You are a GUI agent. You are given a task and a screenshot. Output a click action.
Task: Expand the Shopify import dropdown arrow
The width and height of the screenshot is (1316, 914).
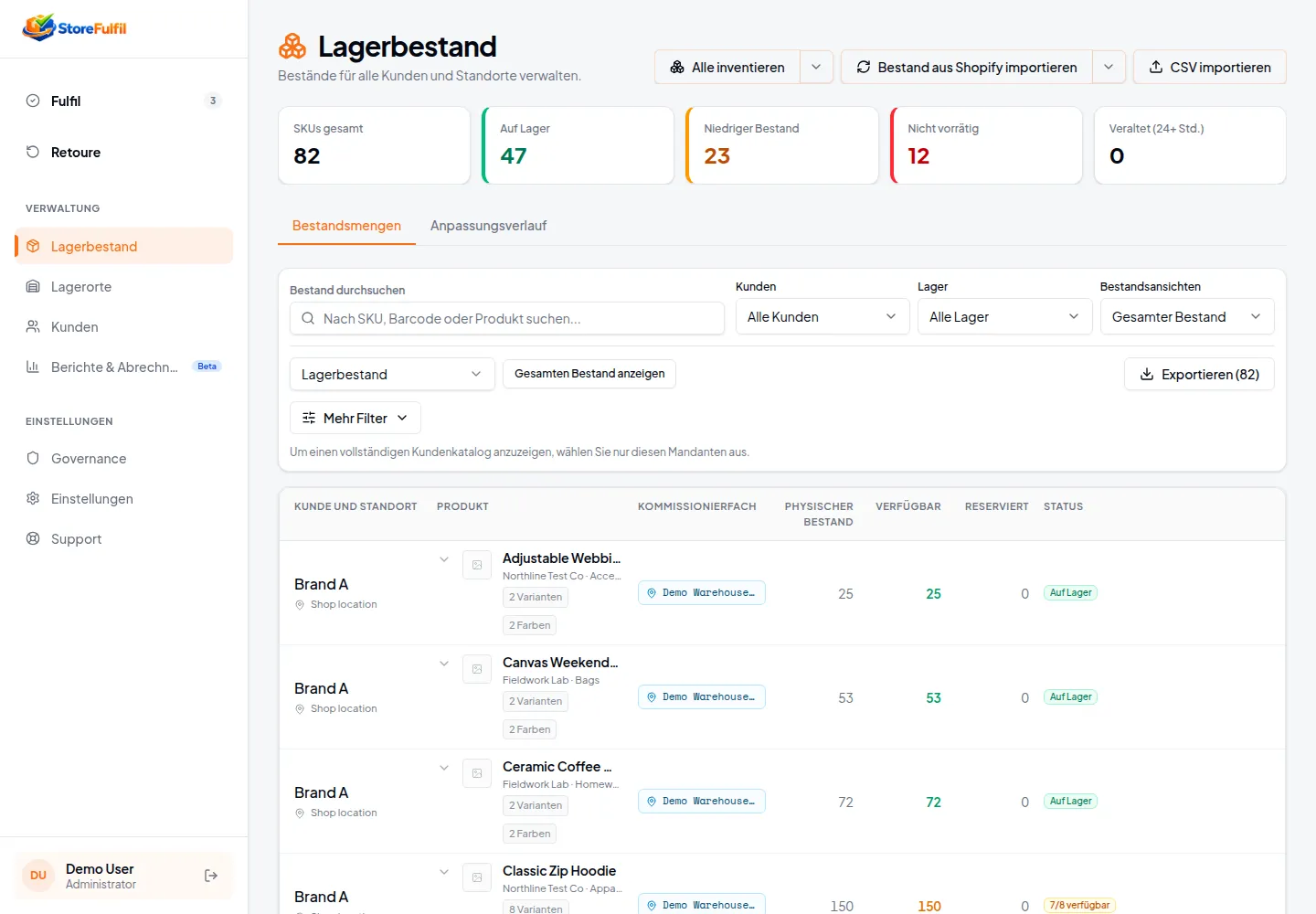pos(1109,67)
